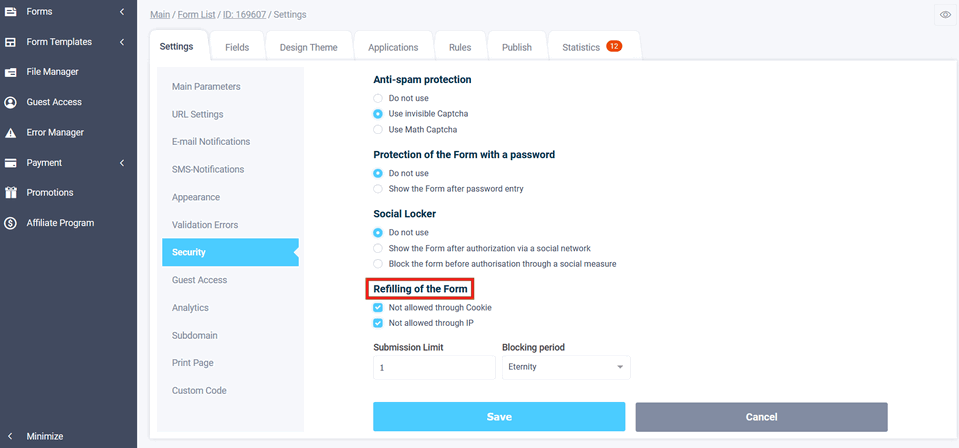Click the Save button
This screenshot has width=959, height=448.
499,417
